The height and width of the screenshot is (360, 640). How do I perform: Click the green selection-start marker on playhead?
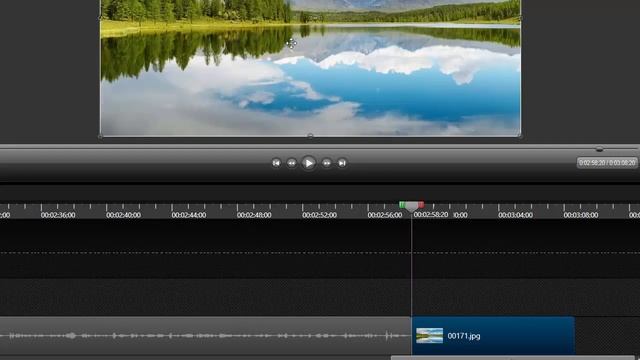402,204
